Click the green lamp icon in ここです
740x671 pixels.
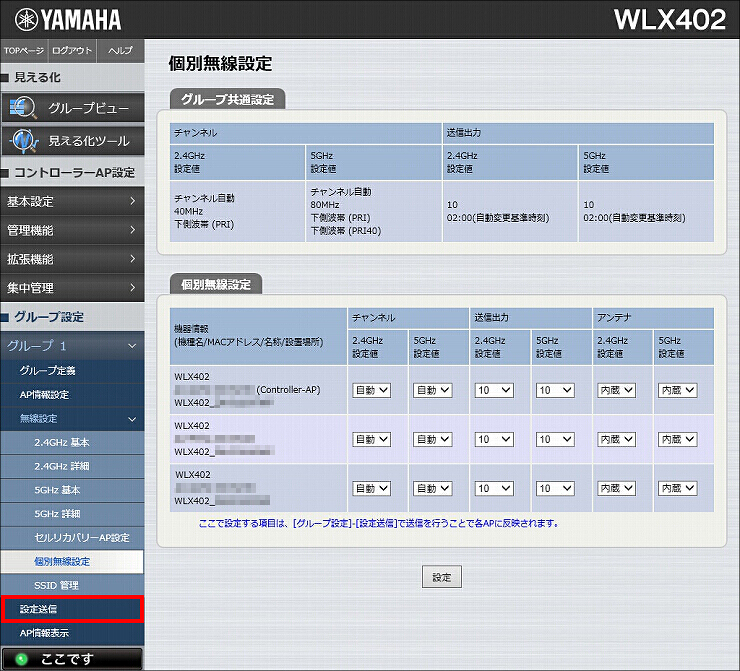click(21, 659)
